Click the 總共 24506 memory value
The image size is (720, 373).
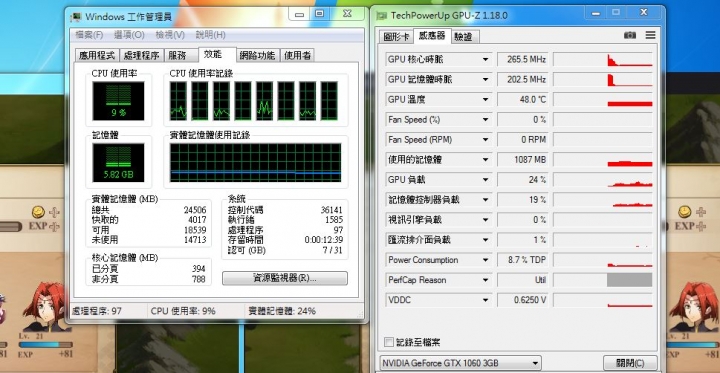coord(195,210)
